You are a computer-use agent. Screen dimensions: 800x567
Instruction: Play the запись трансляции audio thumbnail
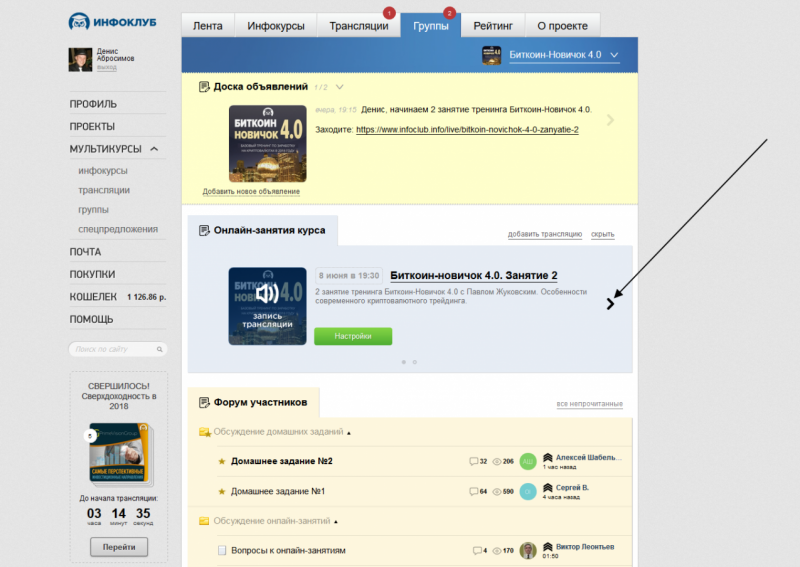click(x=267, y=306)
